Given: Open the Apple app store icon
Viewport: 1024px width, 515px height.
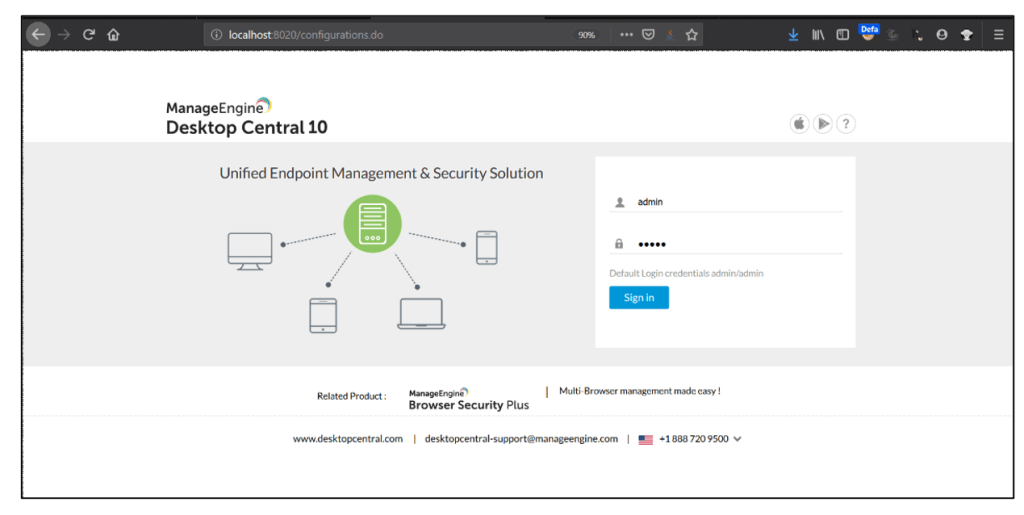Looking at the screenshot, I should point(799,123).
